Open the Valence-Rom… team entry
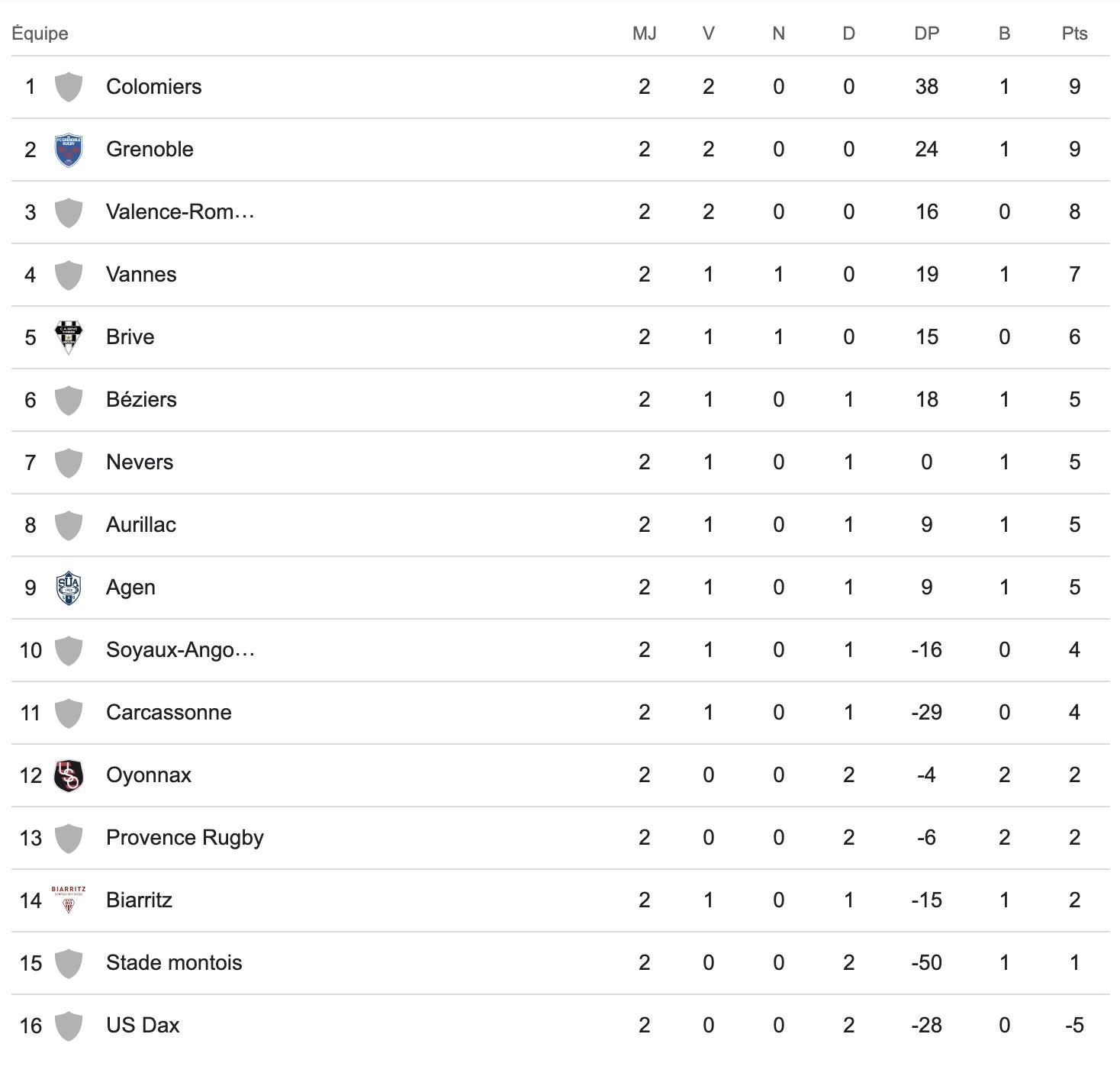The image size is (1120, 1079). (x=180, y=212)
